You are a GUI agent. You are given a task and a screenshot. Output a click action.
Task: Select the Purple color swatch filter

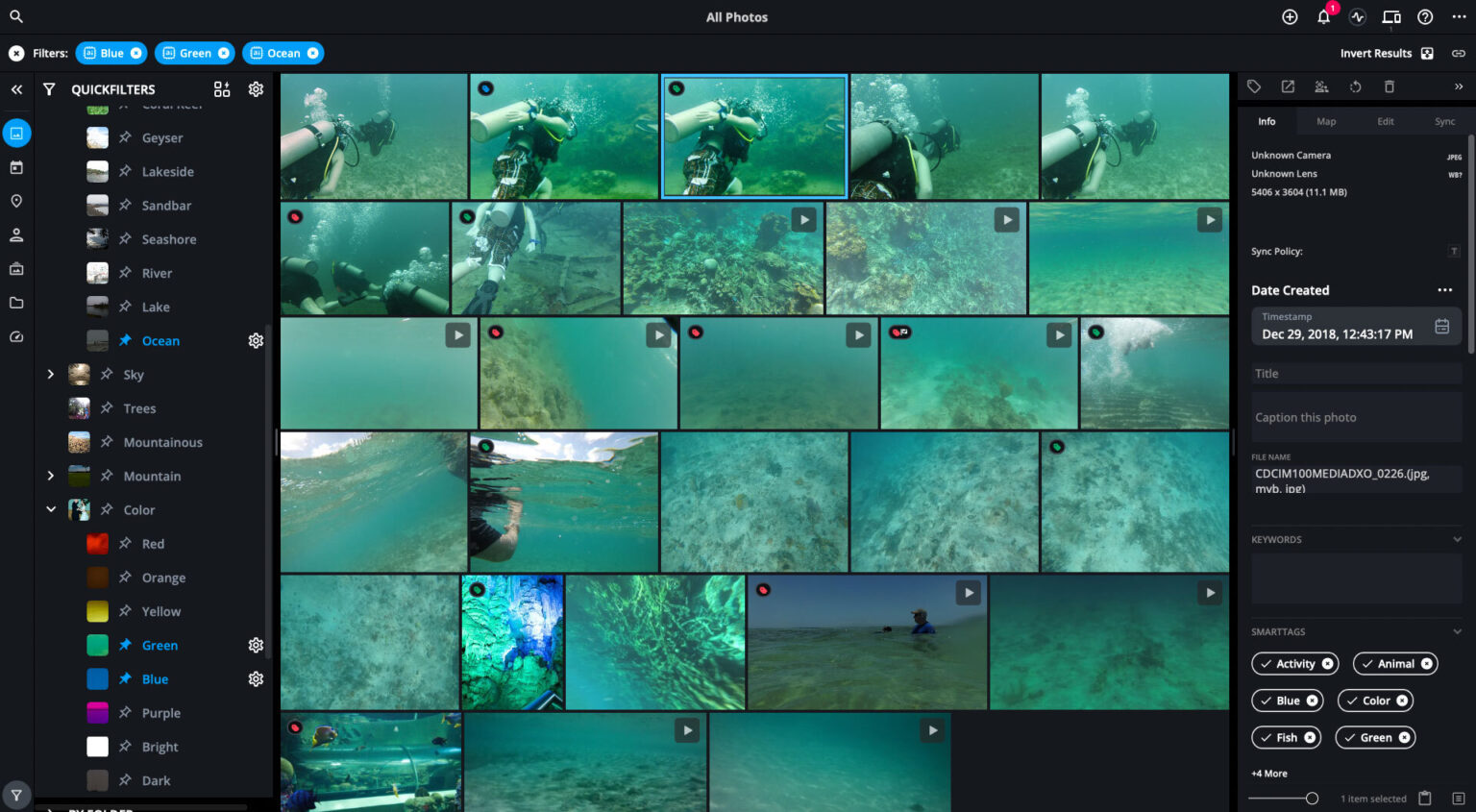[x=96, y=712]
